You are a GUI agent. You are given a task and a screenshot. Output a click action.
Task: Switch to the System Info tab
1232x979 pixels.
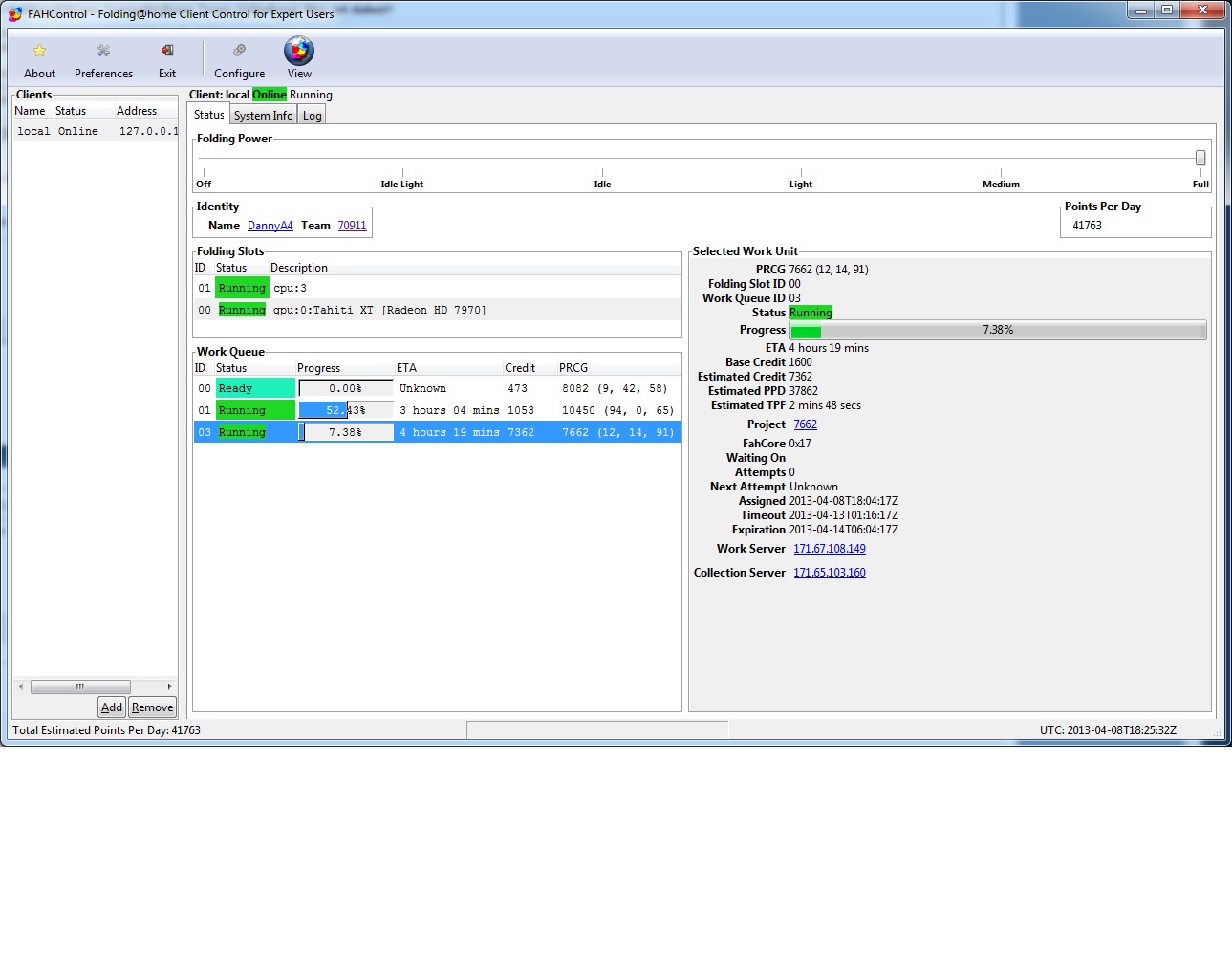pyautogui.click(x=263, y=116)
